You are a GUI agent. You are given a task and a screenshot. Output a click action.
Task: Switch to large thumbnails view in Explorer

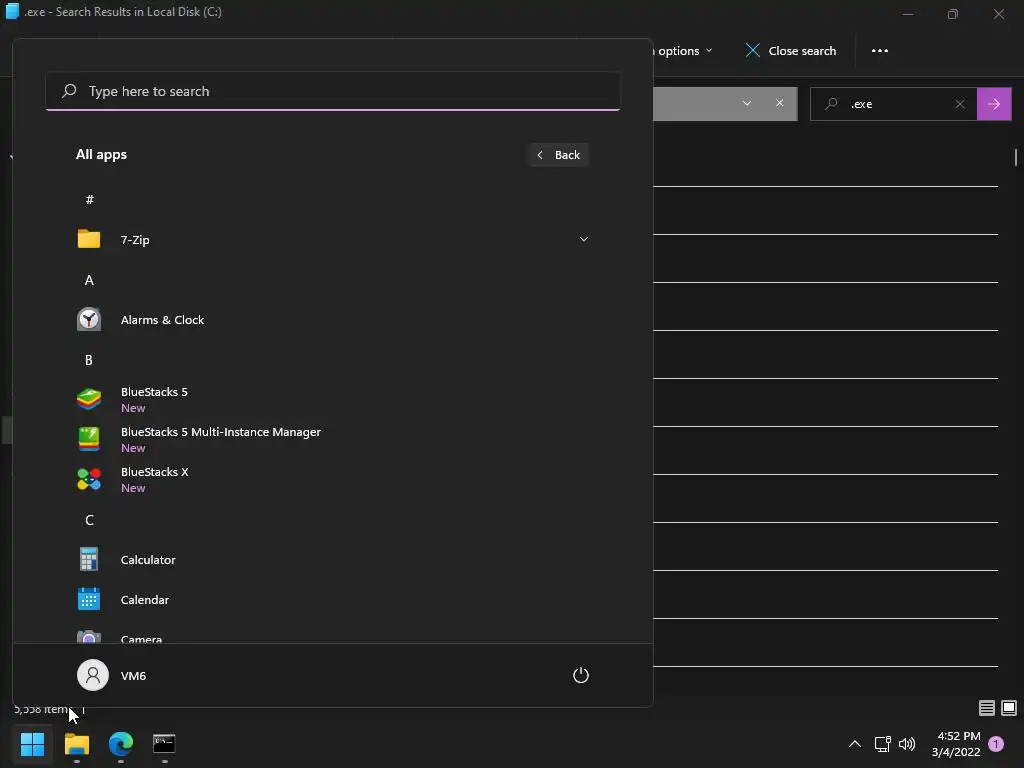(1009, 708)
